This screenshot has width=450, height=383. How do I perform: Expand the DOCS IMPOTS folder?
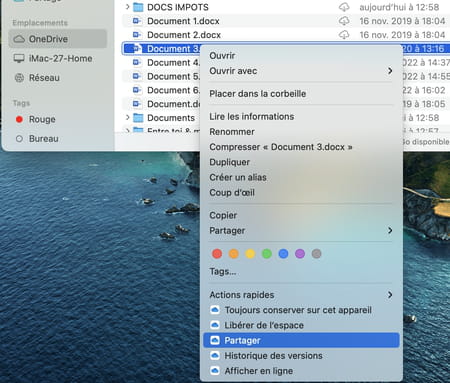(x=127, y=7)
